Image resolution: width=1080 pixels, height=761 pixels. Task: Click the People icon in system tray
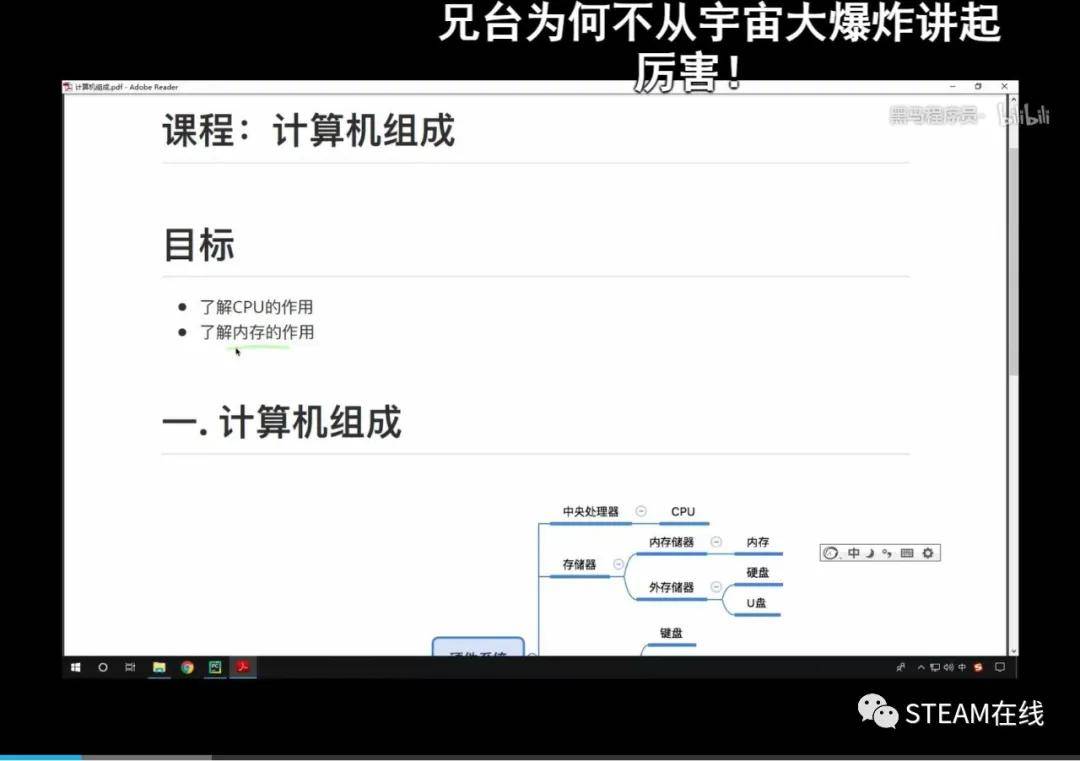[900, 667]
